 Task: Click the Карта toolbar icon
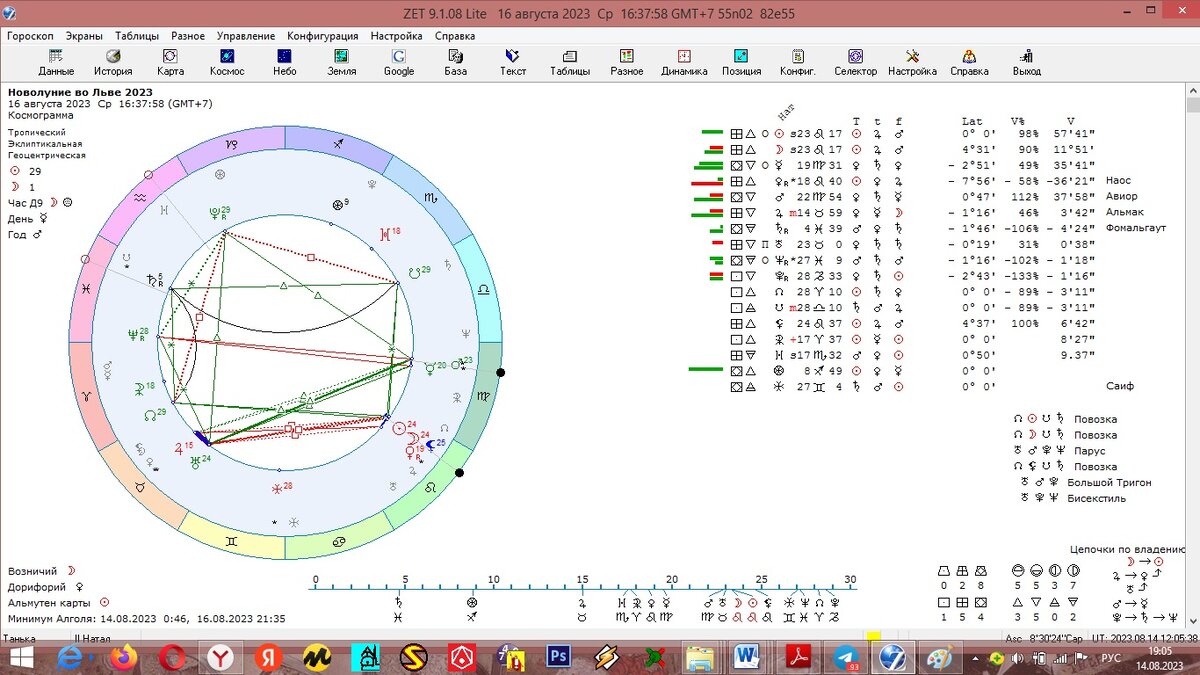click(x=170, y=63)
